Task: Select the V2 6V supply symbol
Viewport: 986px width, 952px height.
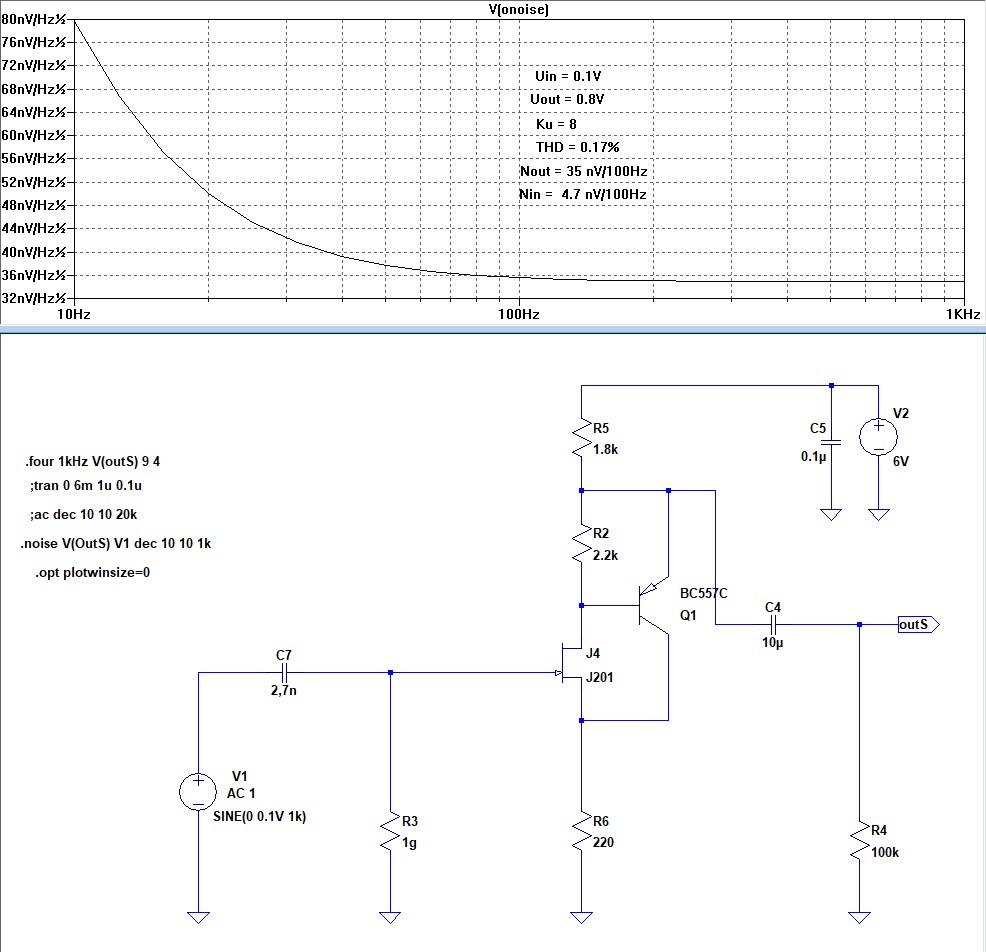Action: [x=878, y=436]
